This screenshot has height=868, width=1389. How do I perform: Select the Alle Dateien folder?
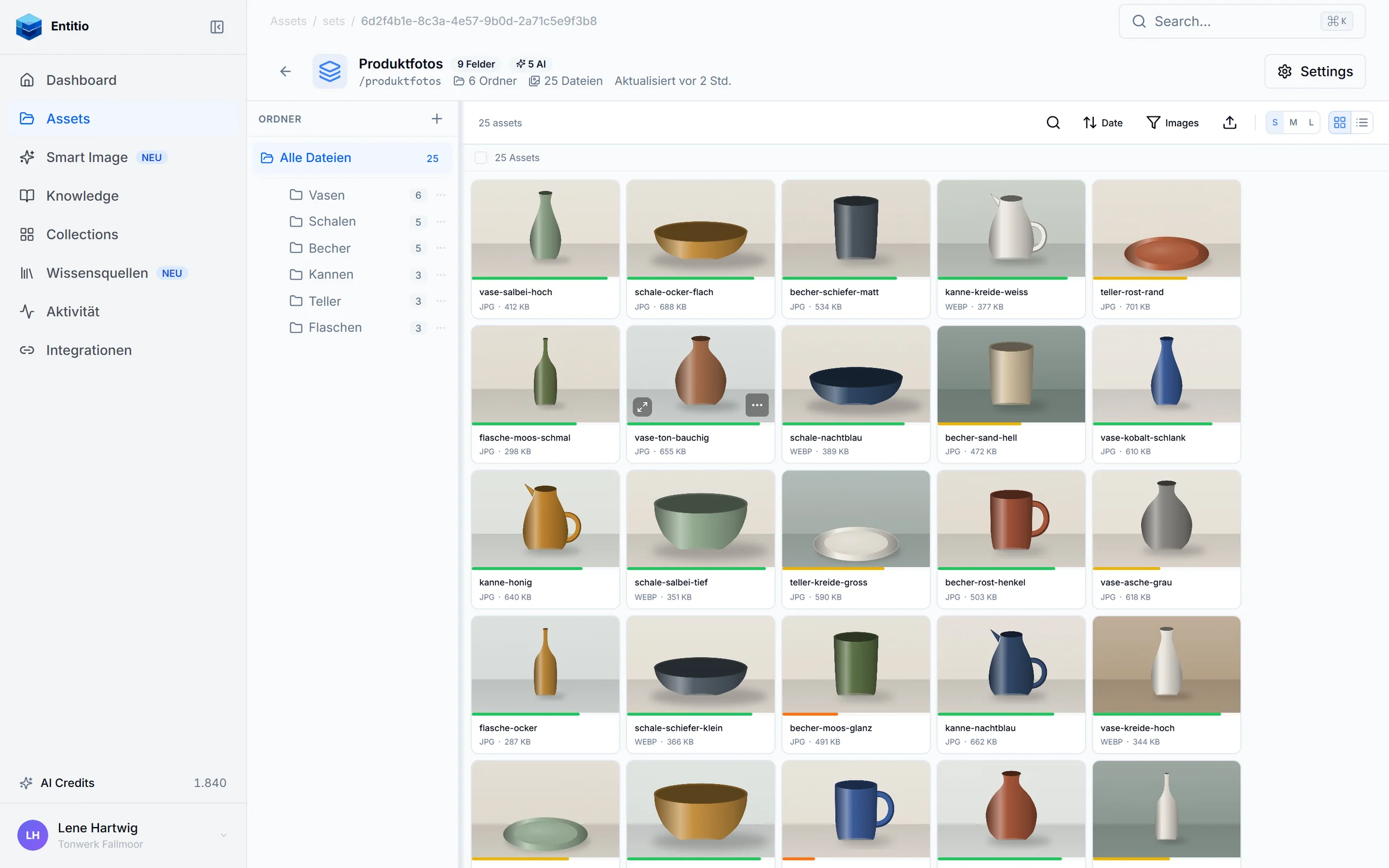pos(352,157)
